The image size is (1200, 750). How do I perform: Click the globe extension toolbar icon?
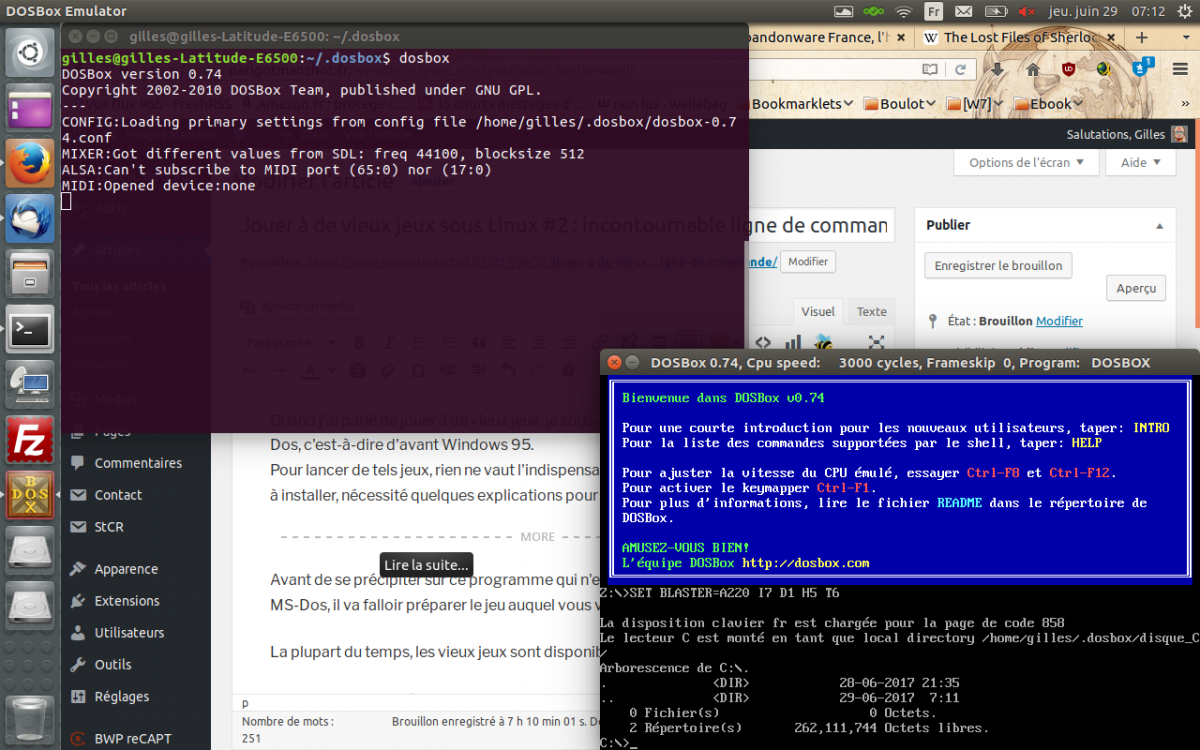pyautogui.click(x=1105, y=70)
